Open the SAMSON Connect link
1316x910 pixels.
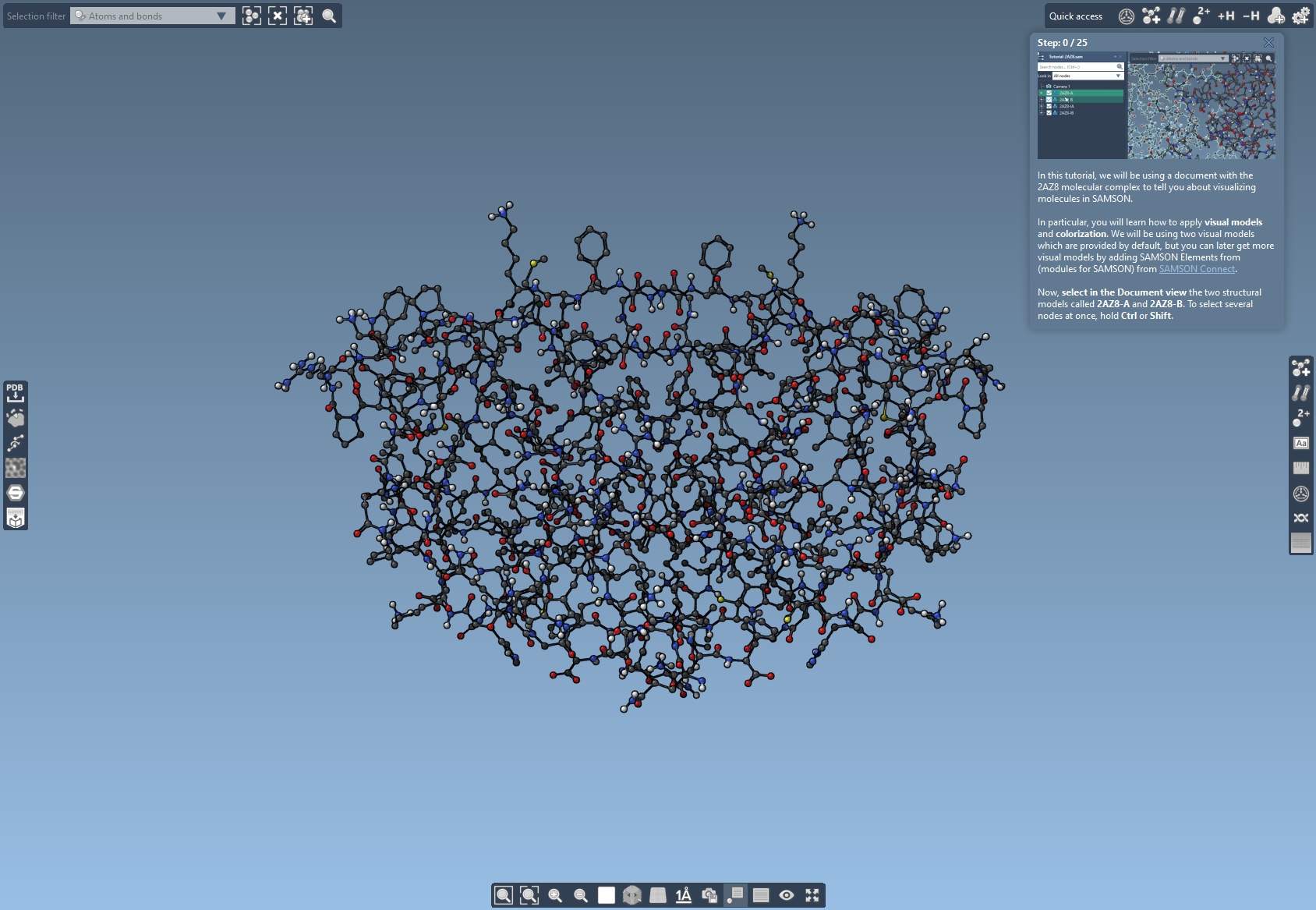pos(1197,269)
